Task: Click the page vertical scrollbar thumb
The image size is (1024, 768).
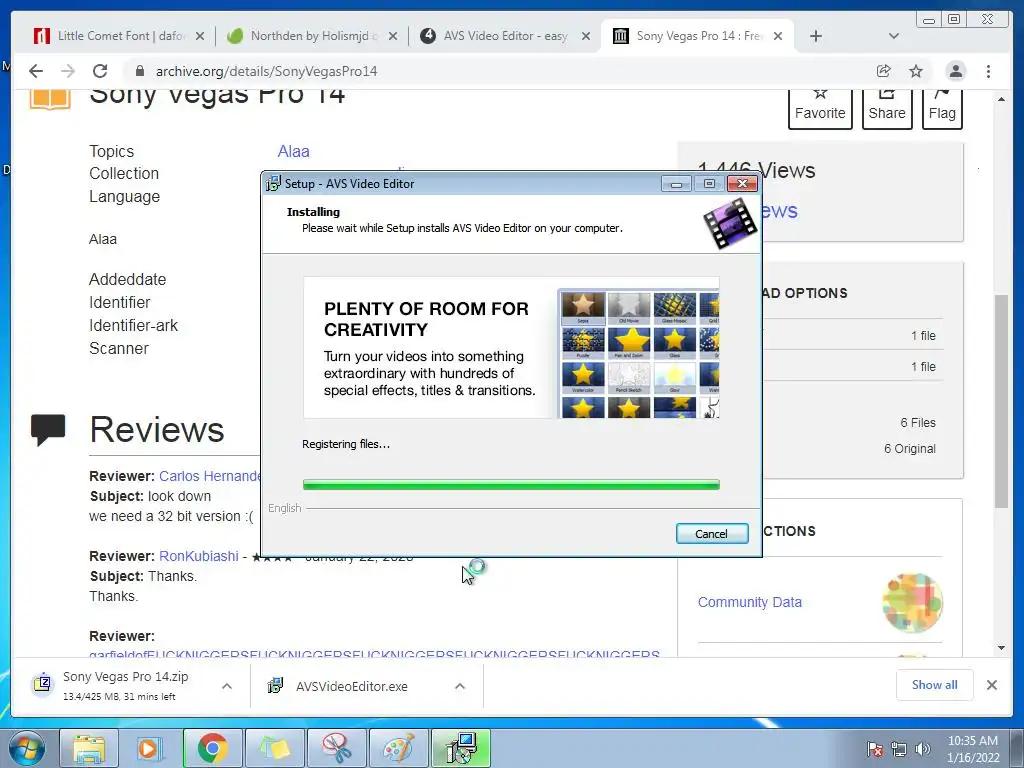Action: coord(1001,401)
